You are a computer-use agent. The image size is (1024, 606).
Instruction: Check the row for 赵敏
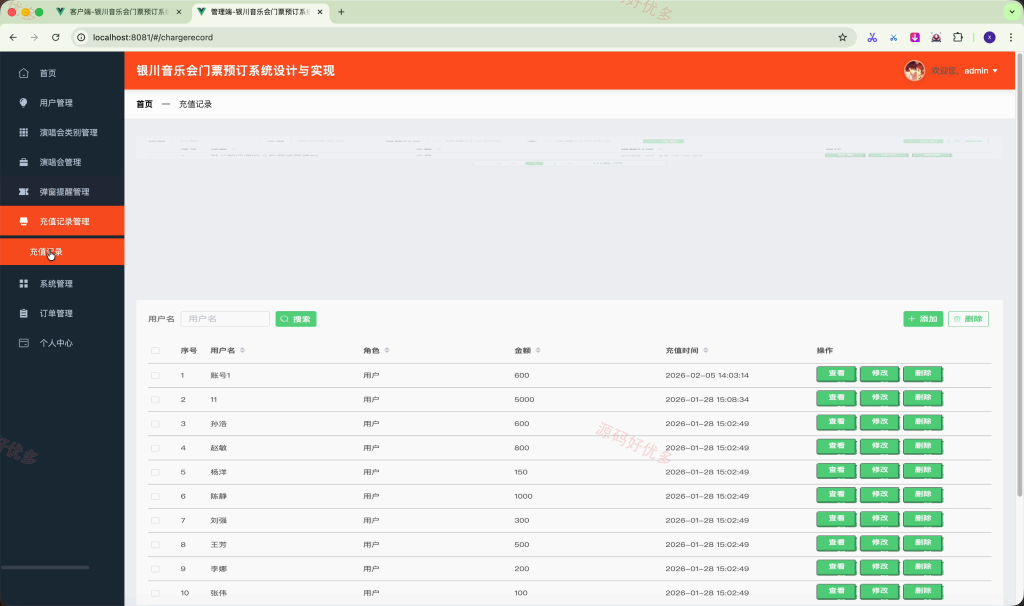coord(155,448)
